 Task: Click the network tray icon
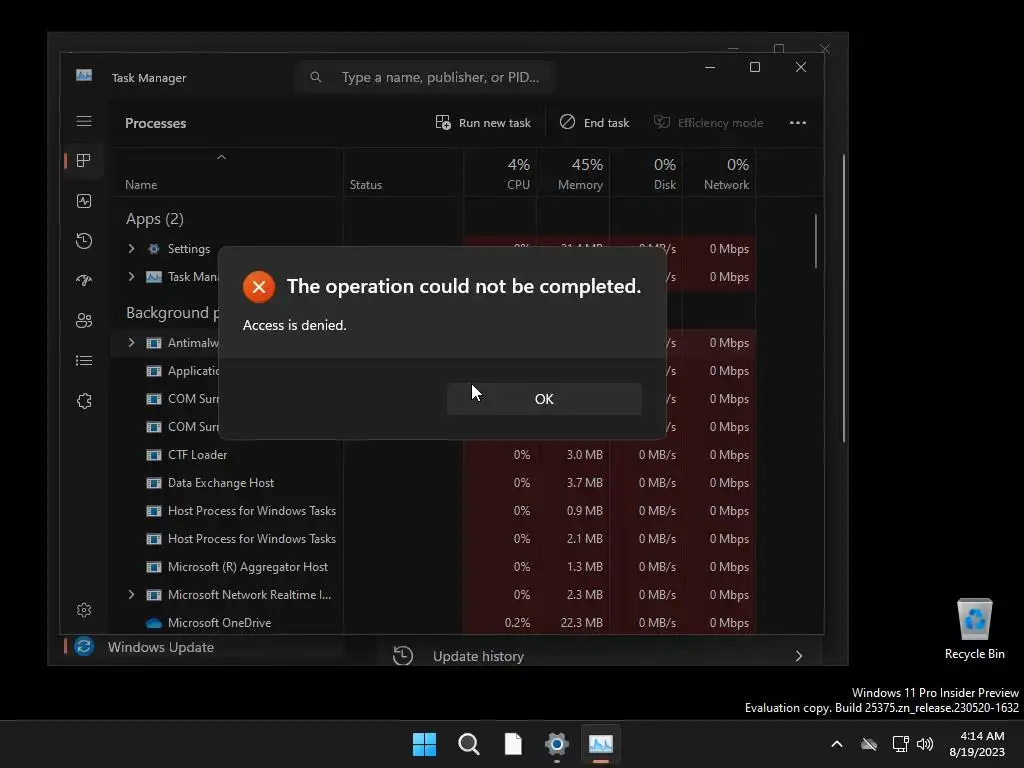tap(901, 744)
